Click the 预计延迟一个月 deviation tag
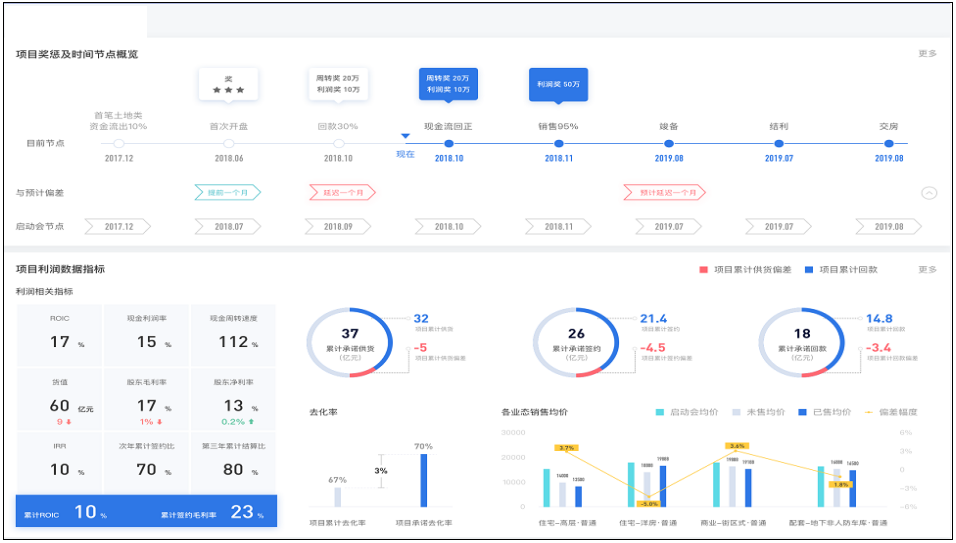The height and width of the screenshot is (543, 956). 665,193
